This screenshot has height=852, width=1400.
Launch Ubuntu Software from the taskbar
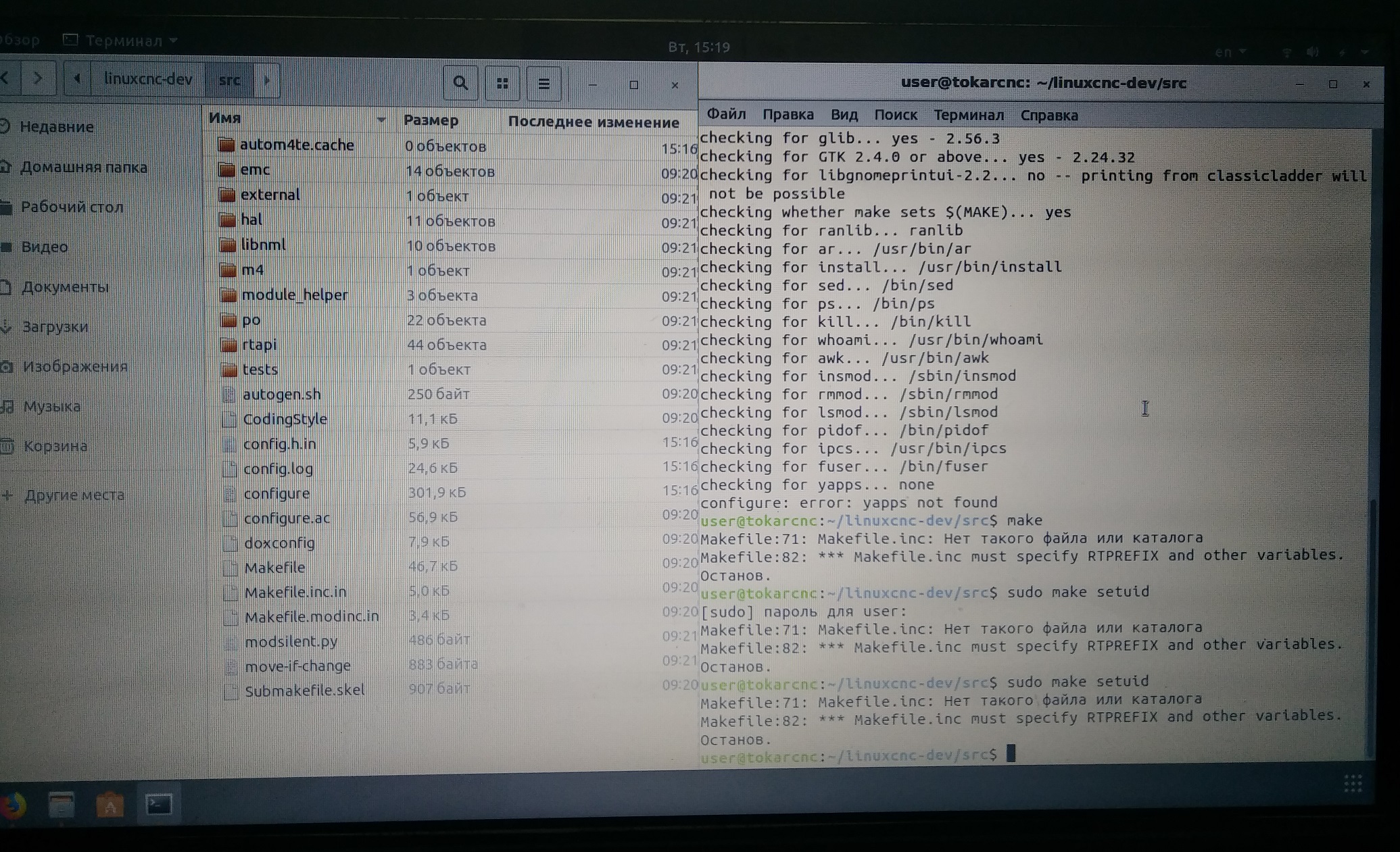coord(110,805)
